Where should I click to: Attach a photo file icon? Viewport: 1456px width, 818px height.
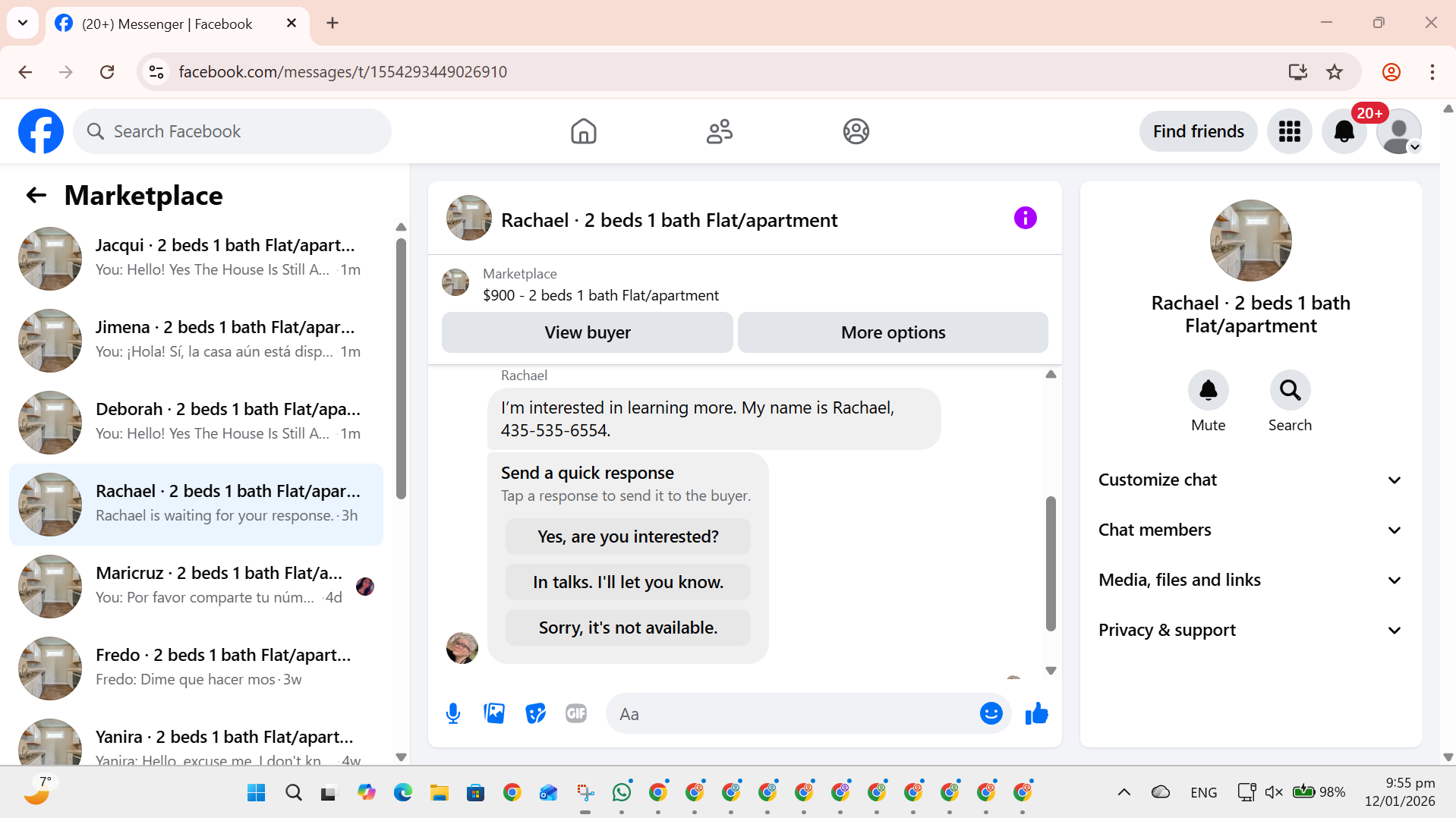click(x=494, y=713)
